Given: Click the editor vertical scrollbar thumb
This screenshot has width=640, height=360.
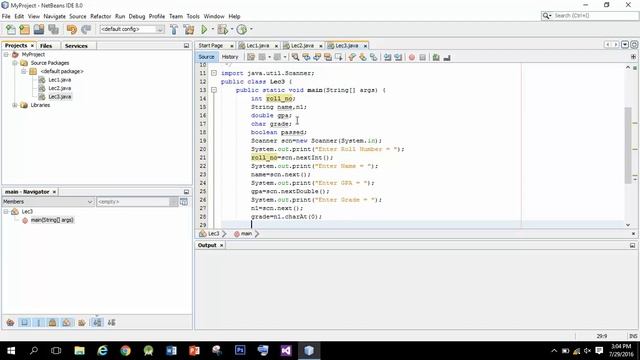Looking at the screenshot, I should click(628, 145).
